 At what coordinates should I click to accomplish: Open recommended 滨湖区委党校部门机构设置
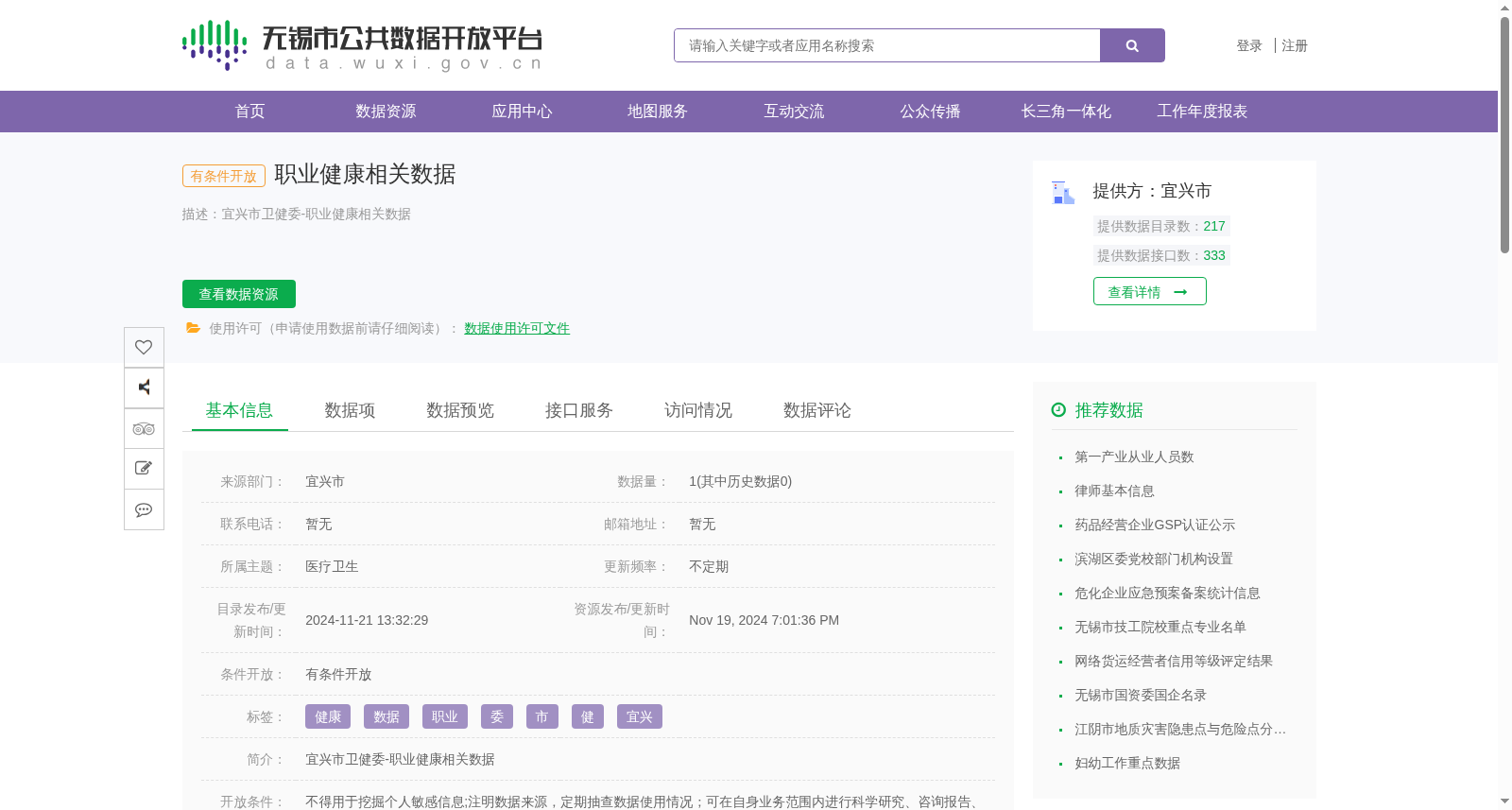coord(1154,559)
